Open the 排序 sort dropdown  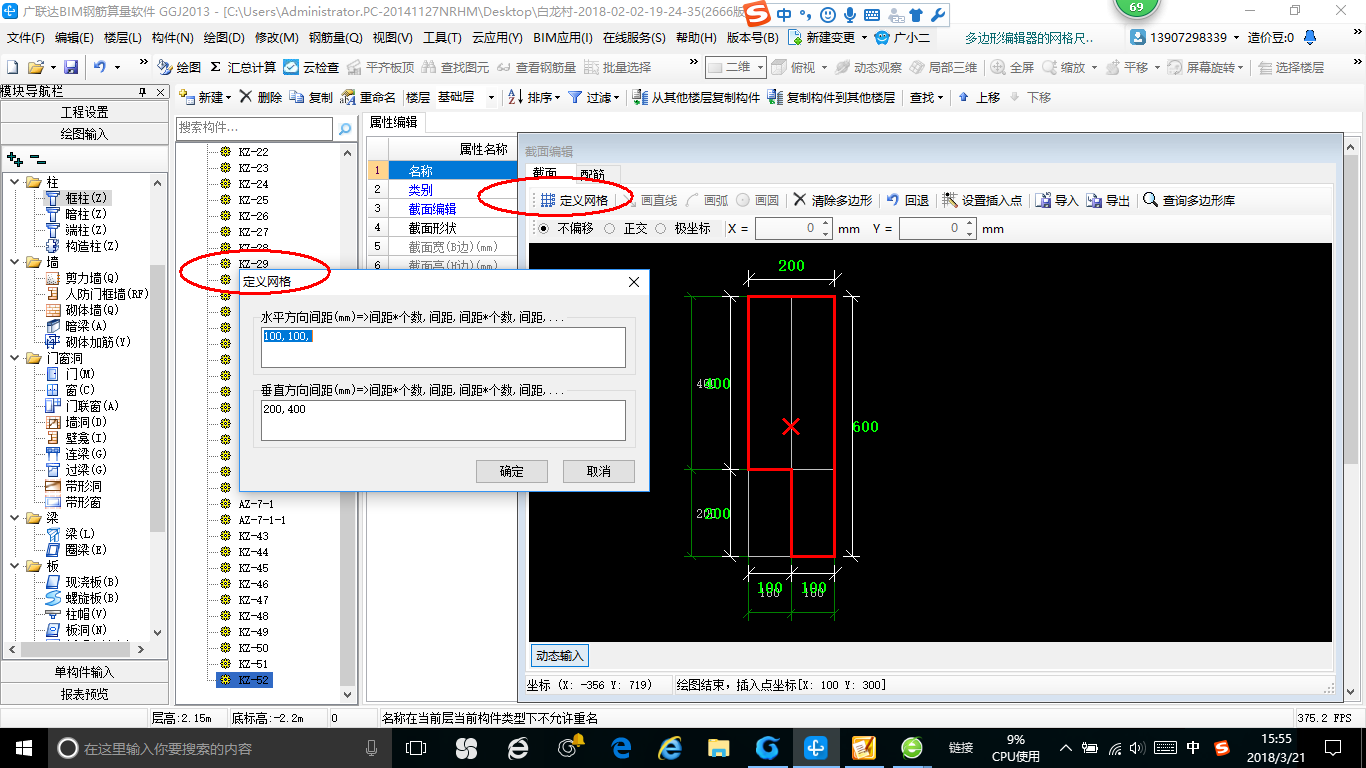click(x=535, y=97)
